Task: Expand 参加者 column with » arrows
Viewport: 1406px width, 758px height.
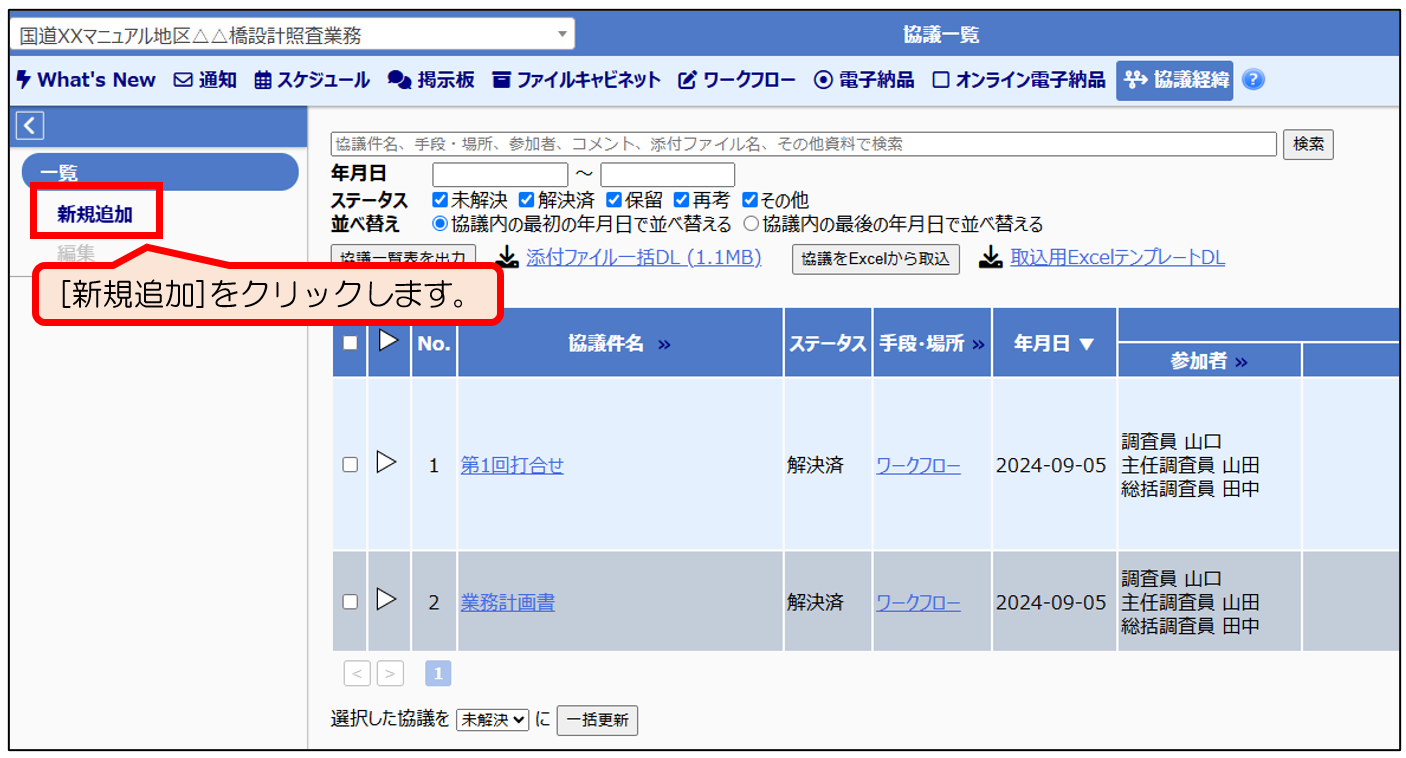Action: [1241, 362]
